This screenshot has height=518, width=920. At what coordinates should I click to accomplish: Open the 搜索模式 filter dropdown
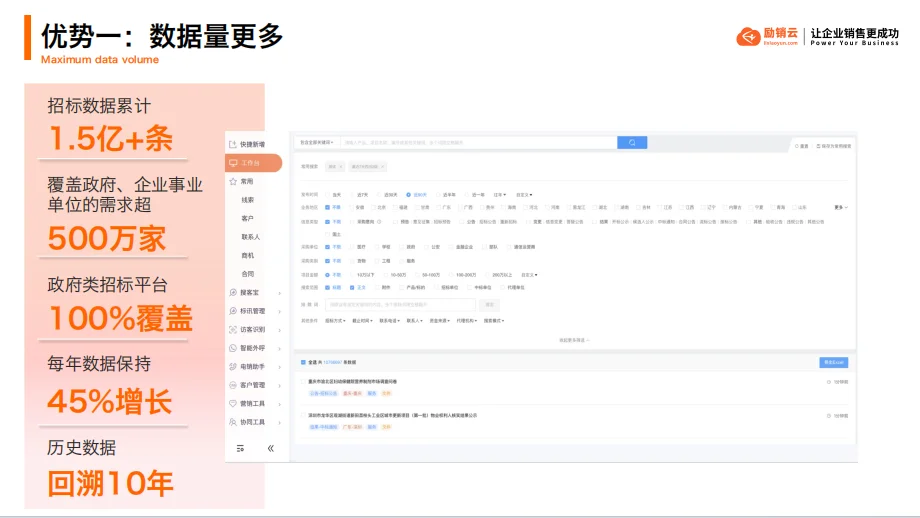[494, 321]
